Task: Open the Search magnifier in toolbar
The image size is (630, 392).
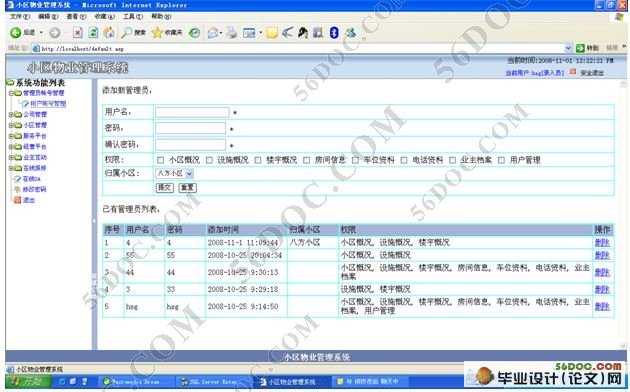Action: click(127, 33)
